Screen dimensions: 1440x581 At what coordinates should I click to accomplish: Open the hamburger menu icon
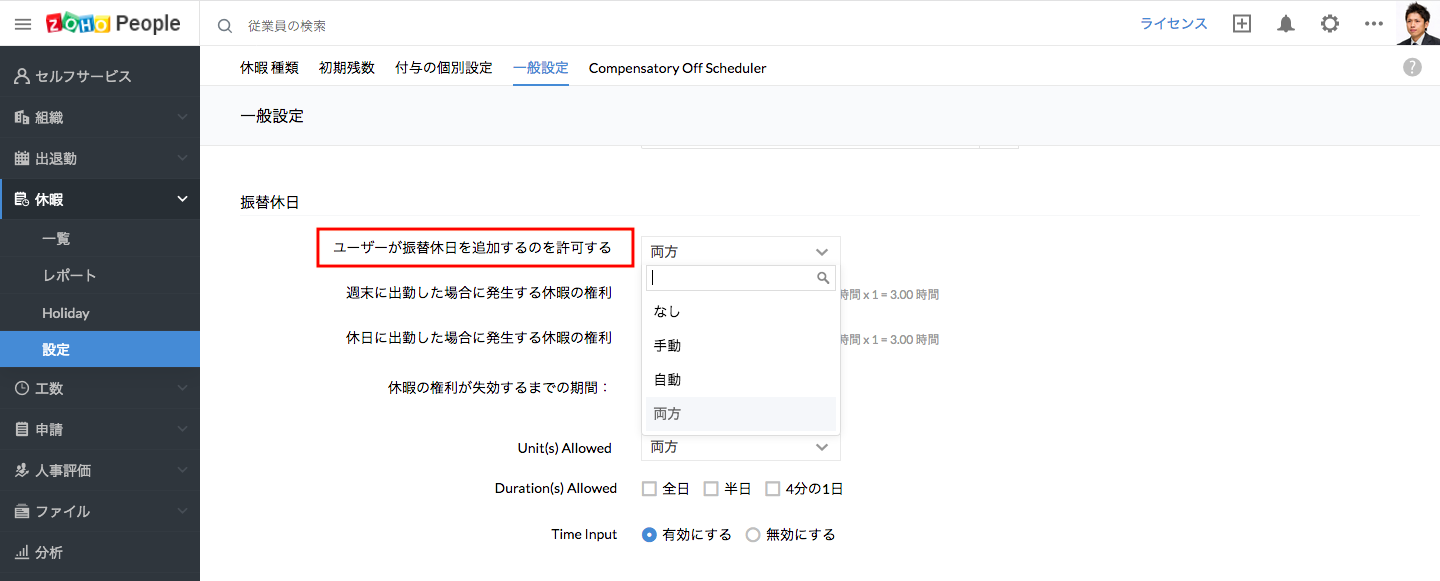pyautogui.click(x=23, y=24)
